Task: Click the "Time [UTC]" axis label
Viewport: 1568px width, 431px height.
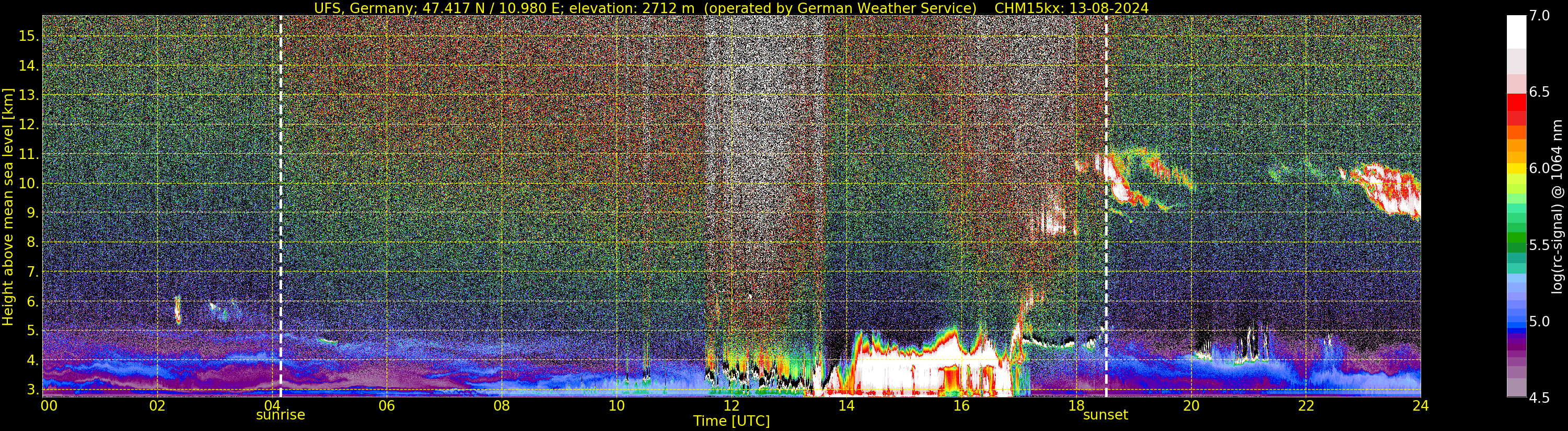Action: pyautogui.click(x=731, y=421)
